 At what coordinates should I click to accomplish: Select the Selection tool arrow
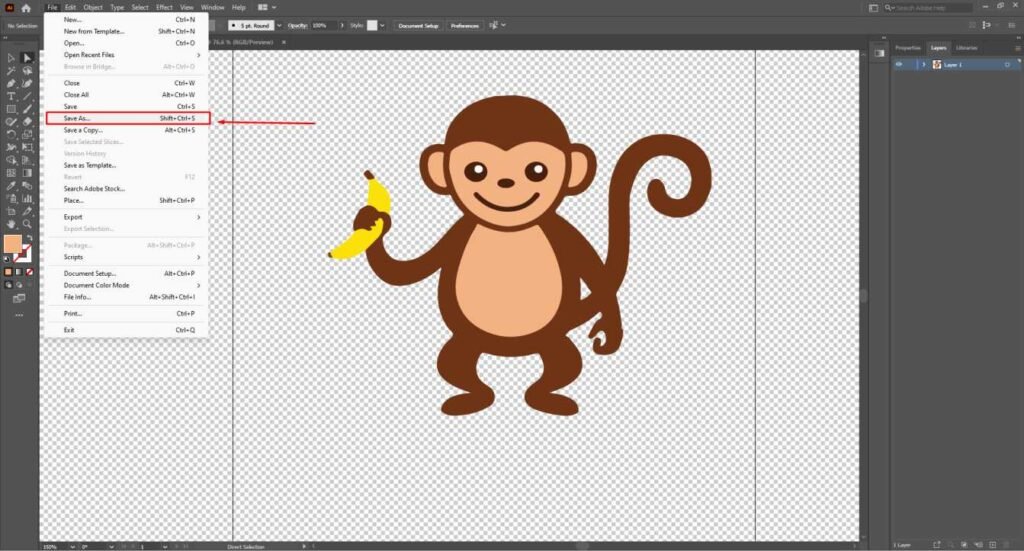(x=11, y=57)
